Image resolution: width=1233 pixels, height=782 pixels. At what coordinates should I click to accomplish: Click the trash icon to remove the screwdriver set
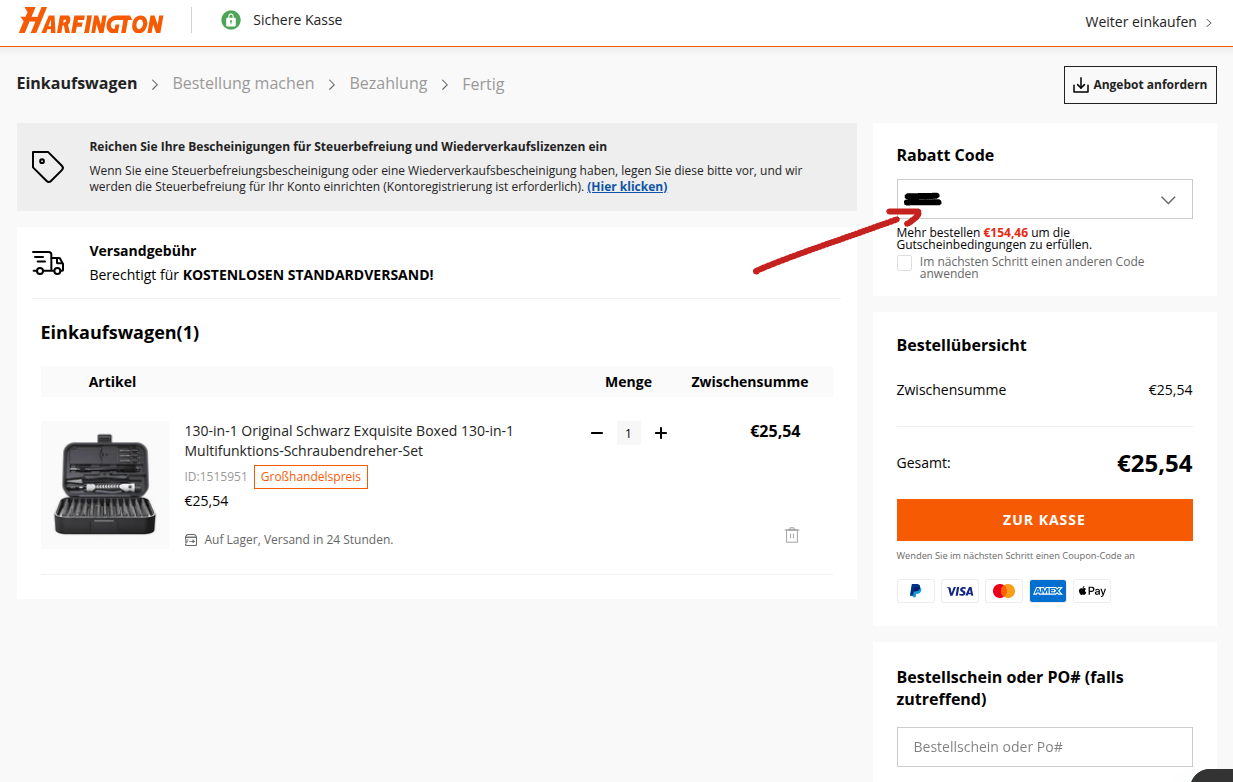pyautogui.click(x=791, y=535)
